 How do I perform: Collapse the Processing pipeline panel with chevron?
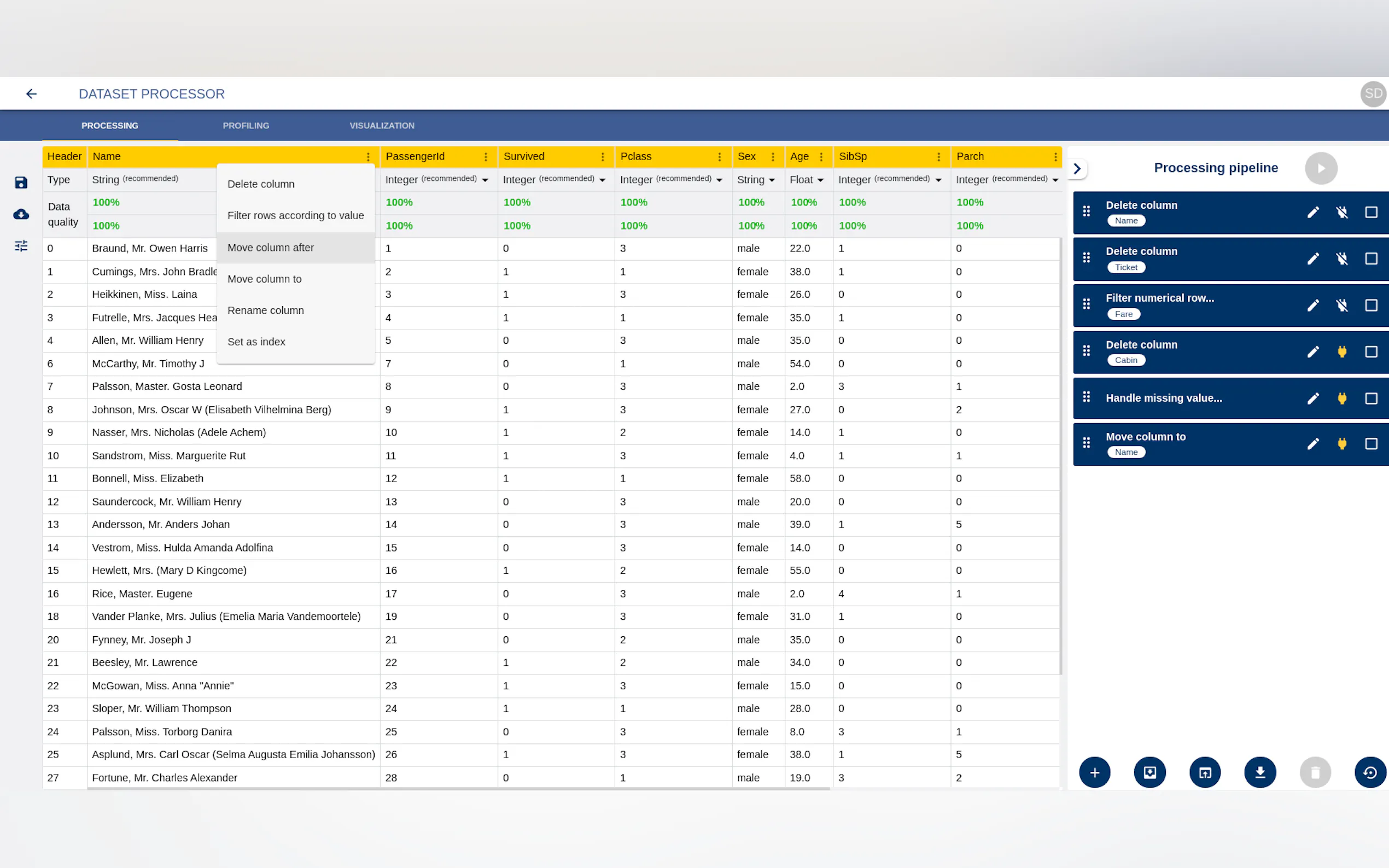(x=1077, y=168)
